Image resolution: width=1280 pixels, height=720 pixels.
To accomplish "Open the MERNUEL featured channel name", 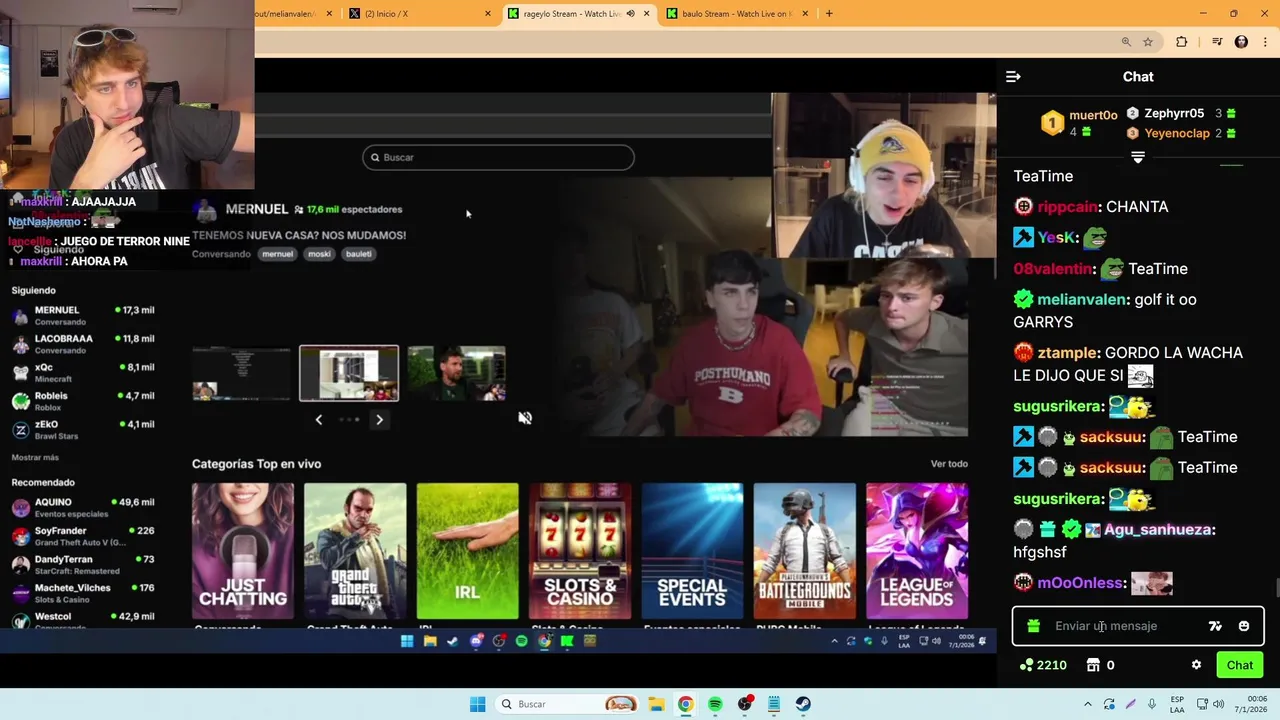I will tap(257, 209).
